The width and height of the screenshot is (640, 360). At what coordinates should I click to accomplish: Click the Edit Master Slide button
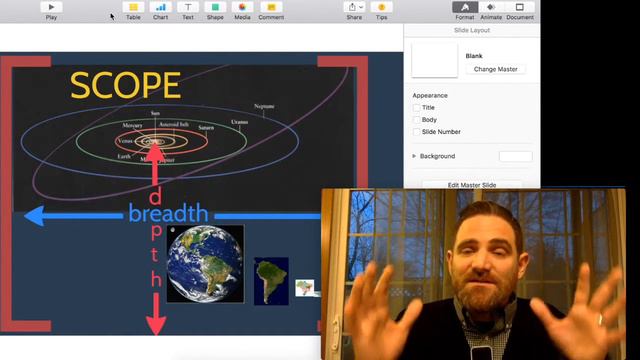point(472,185)
